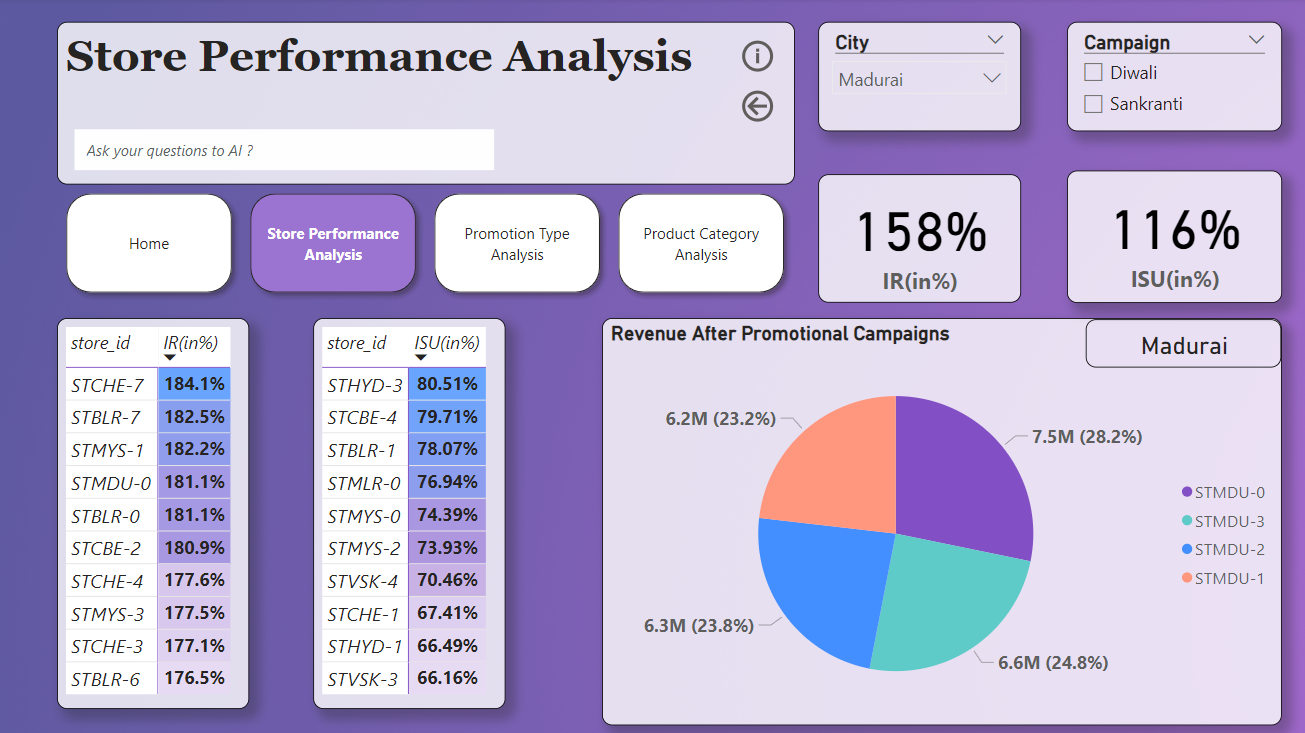The image size is (1305, 733).
Task: Open Product Category Analysis page
Action: tap(701, 244)
